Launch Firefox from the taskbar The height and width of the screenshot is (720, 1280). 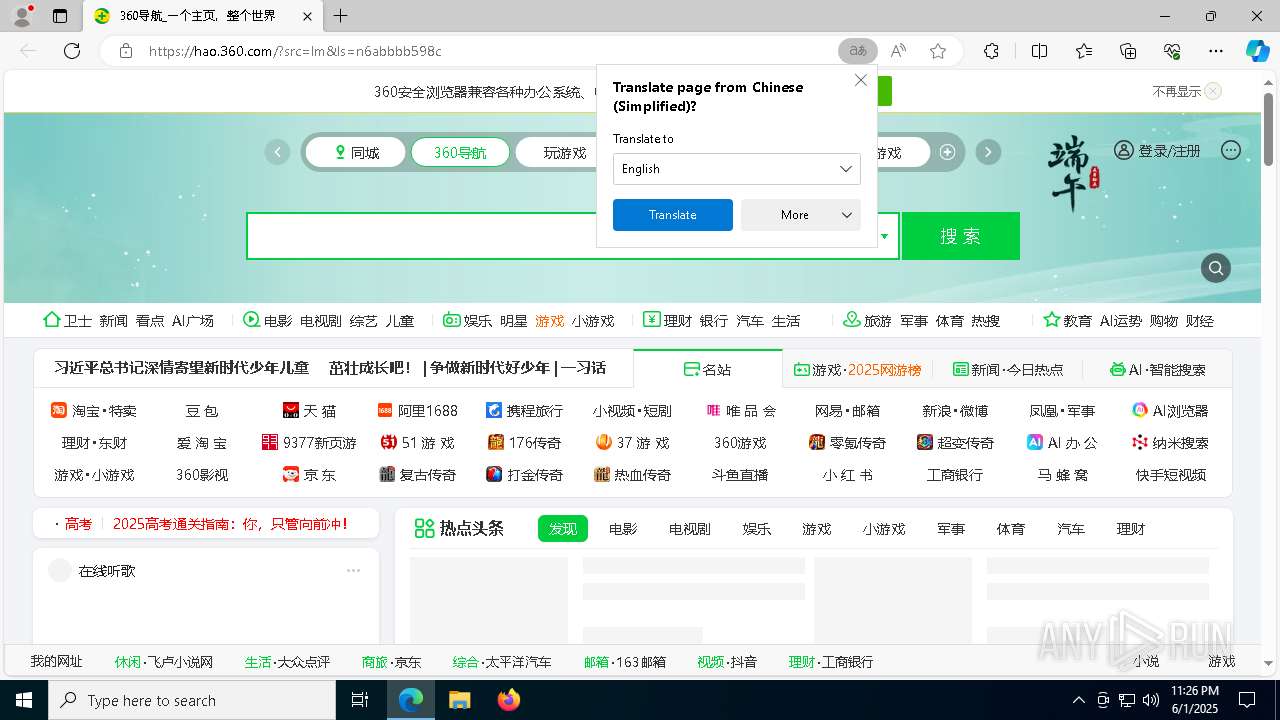509,700
